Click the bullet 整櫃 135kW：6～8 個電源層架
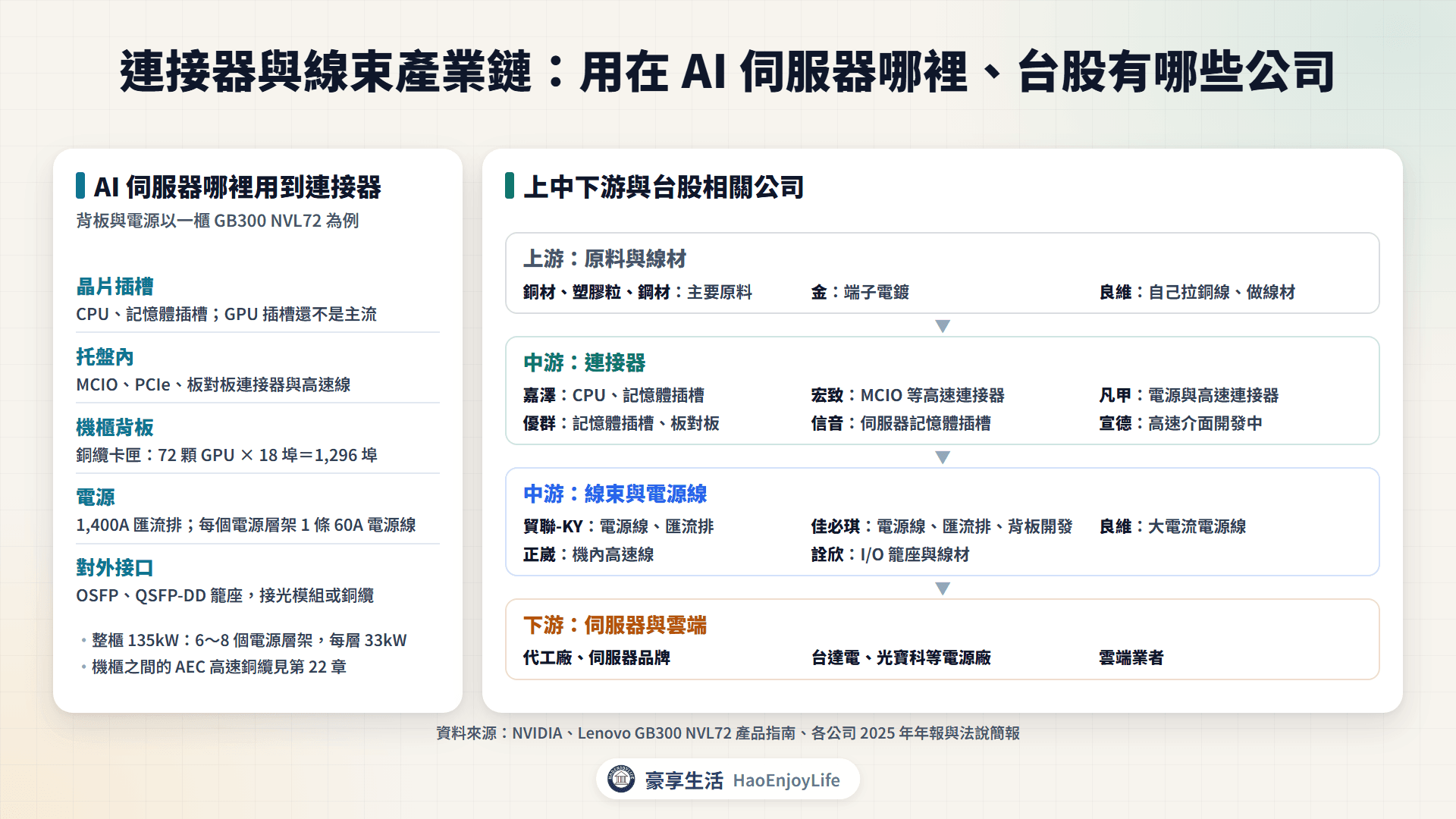 pos(249,640)
